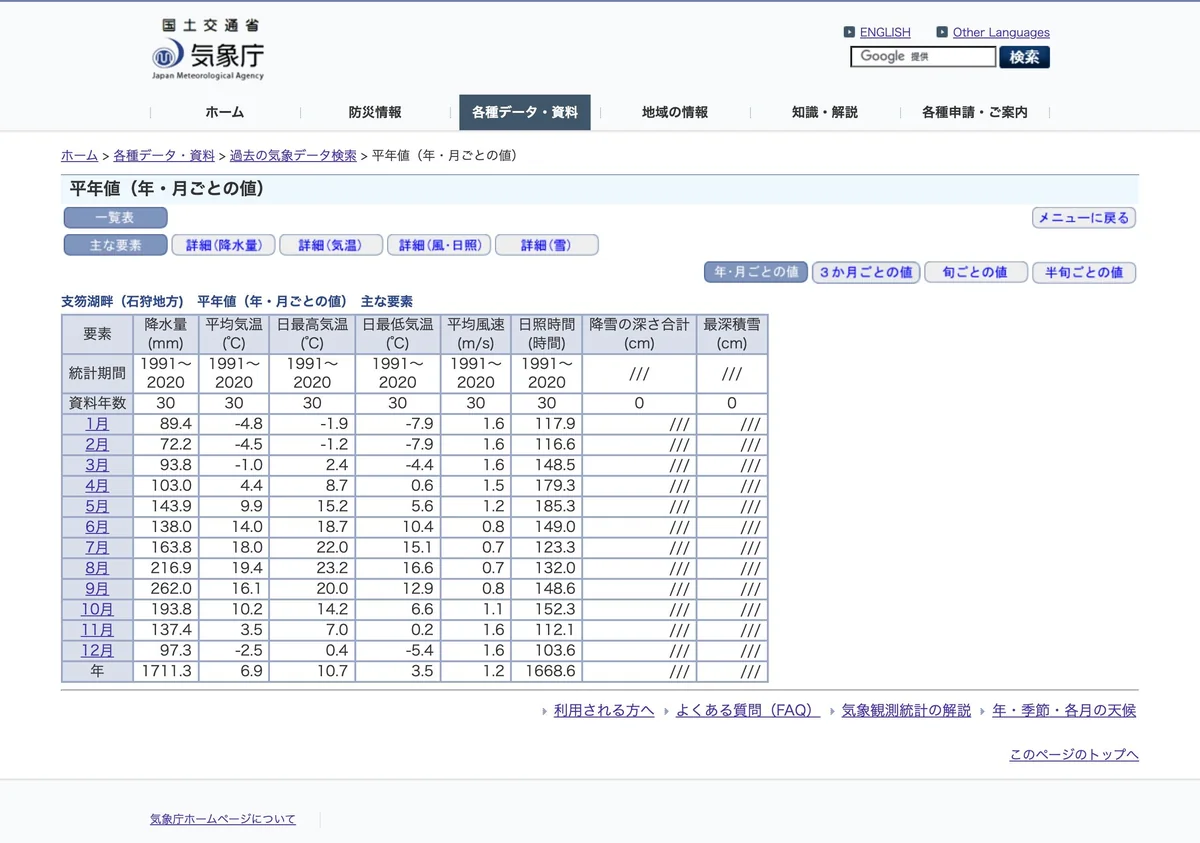1200x843 pixels.
Task: Go to ホーム via breadcrumb
Action: pyautogui.click(x=79, y=156)
